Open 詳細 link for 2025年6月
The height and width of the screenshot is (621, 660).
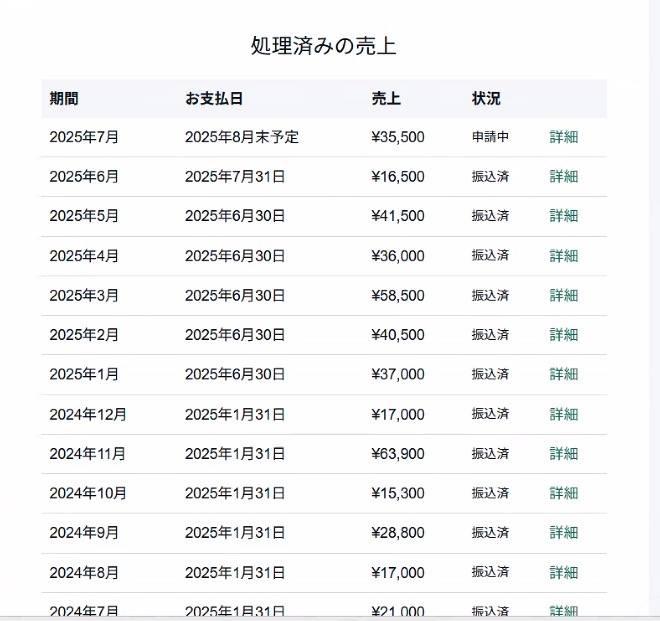pyautogui.click(x=563, y=177)
